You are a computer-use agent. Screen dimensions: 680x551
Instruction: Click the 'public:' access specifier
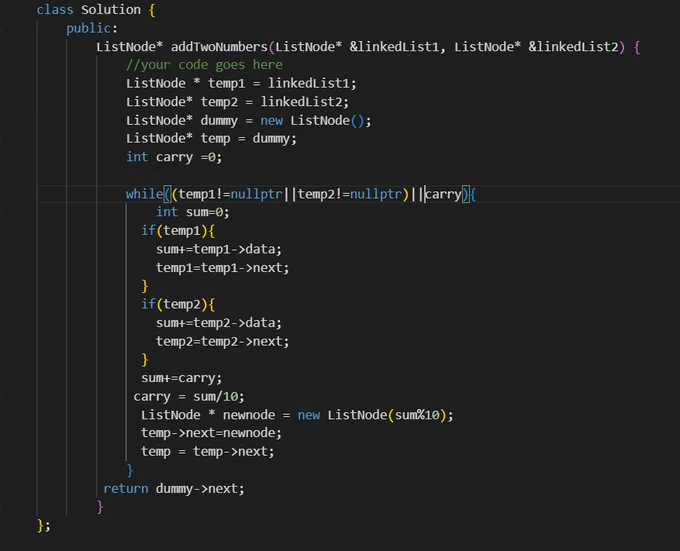click(92, 28)
